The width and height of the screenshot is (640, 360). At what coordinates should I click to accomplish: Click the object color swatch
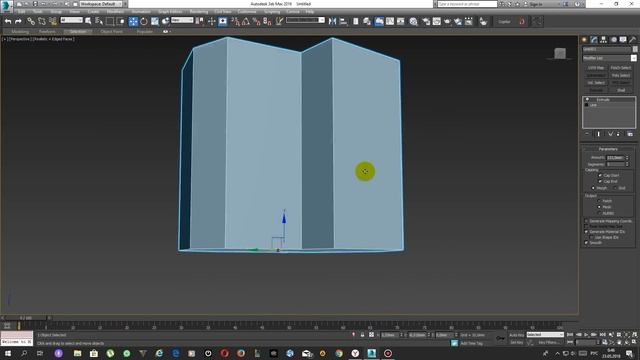[635, 49]
